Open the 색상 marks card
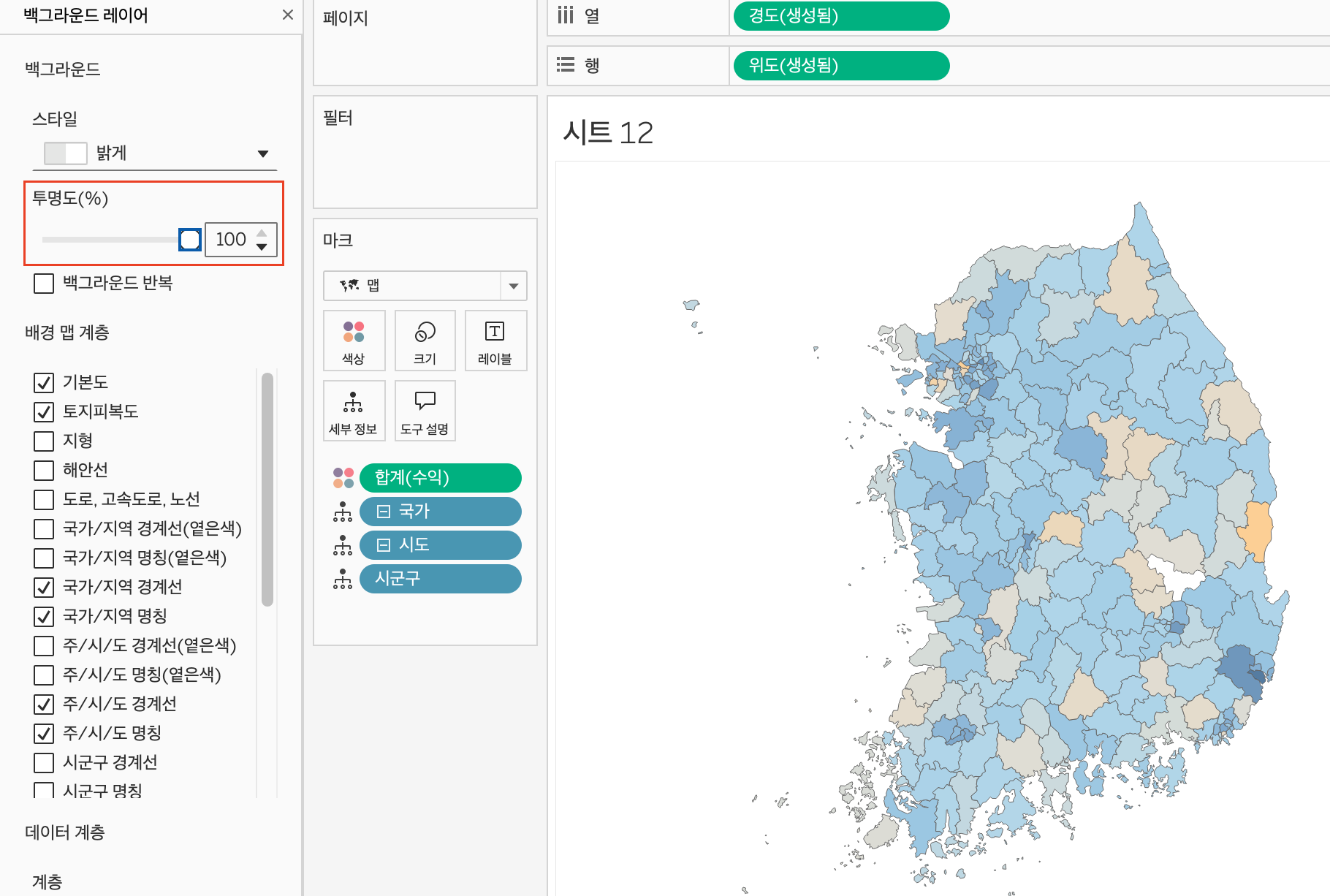This screenshot has height=896, width=1330. (x=354, y=341)
